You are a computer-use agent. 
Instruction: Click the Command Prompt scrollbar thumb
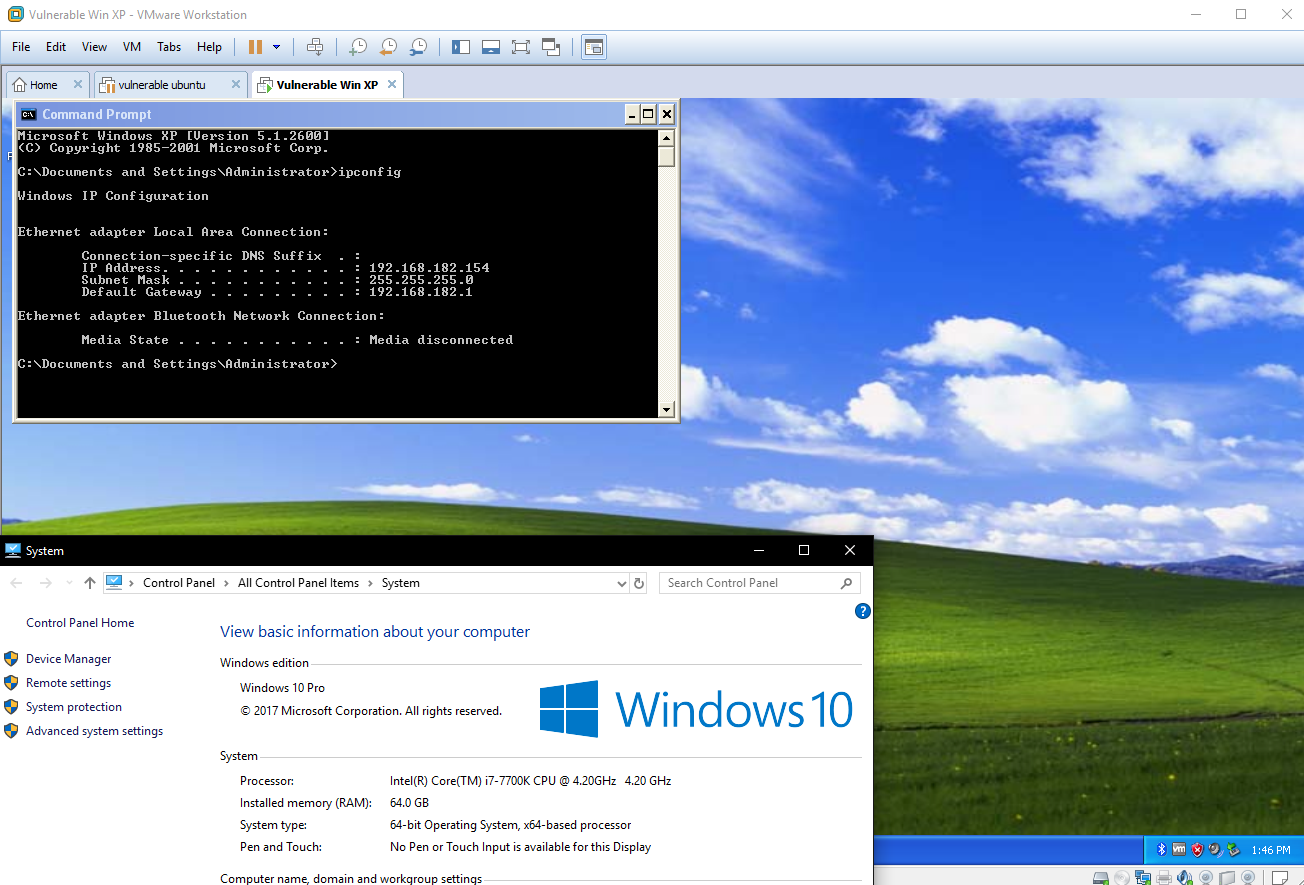(x=666, y=155)
